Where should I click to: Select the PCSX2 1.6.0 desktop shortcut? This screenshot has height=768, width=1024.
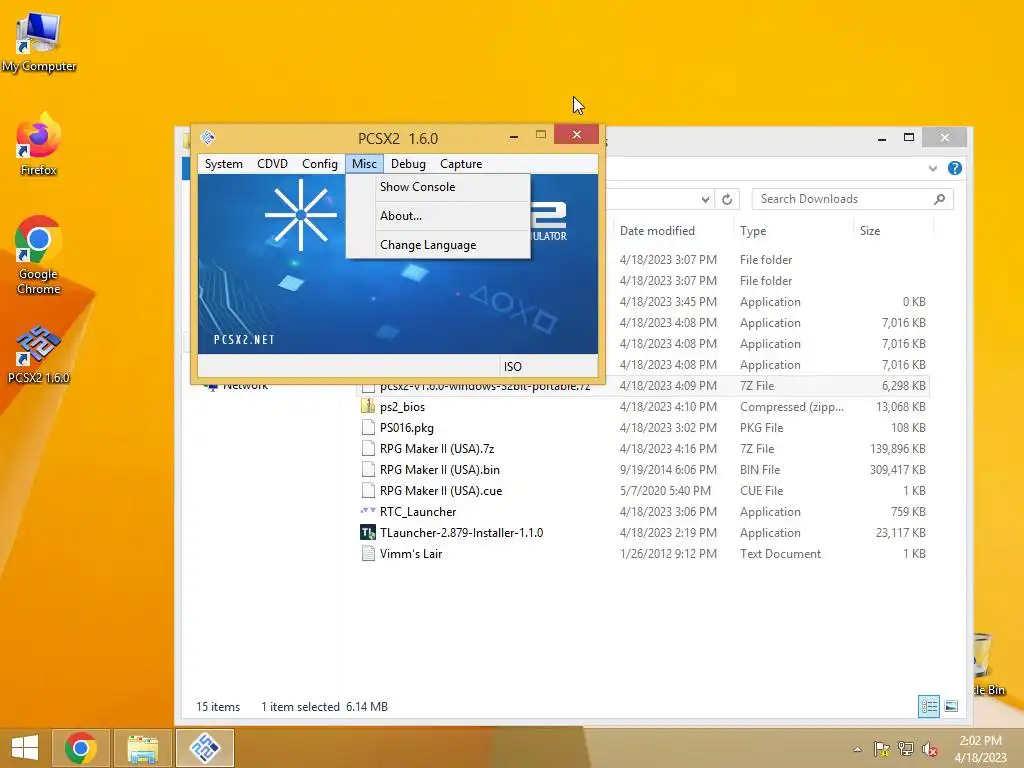point(39,355)
